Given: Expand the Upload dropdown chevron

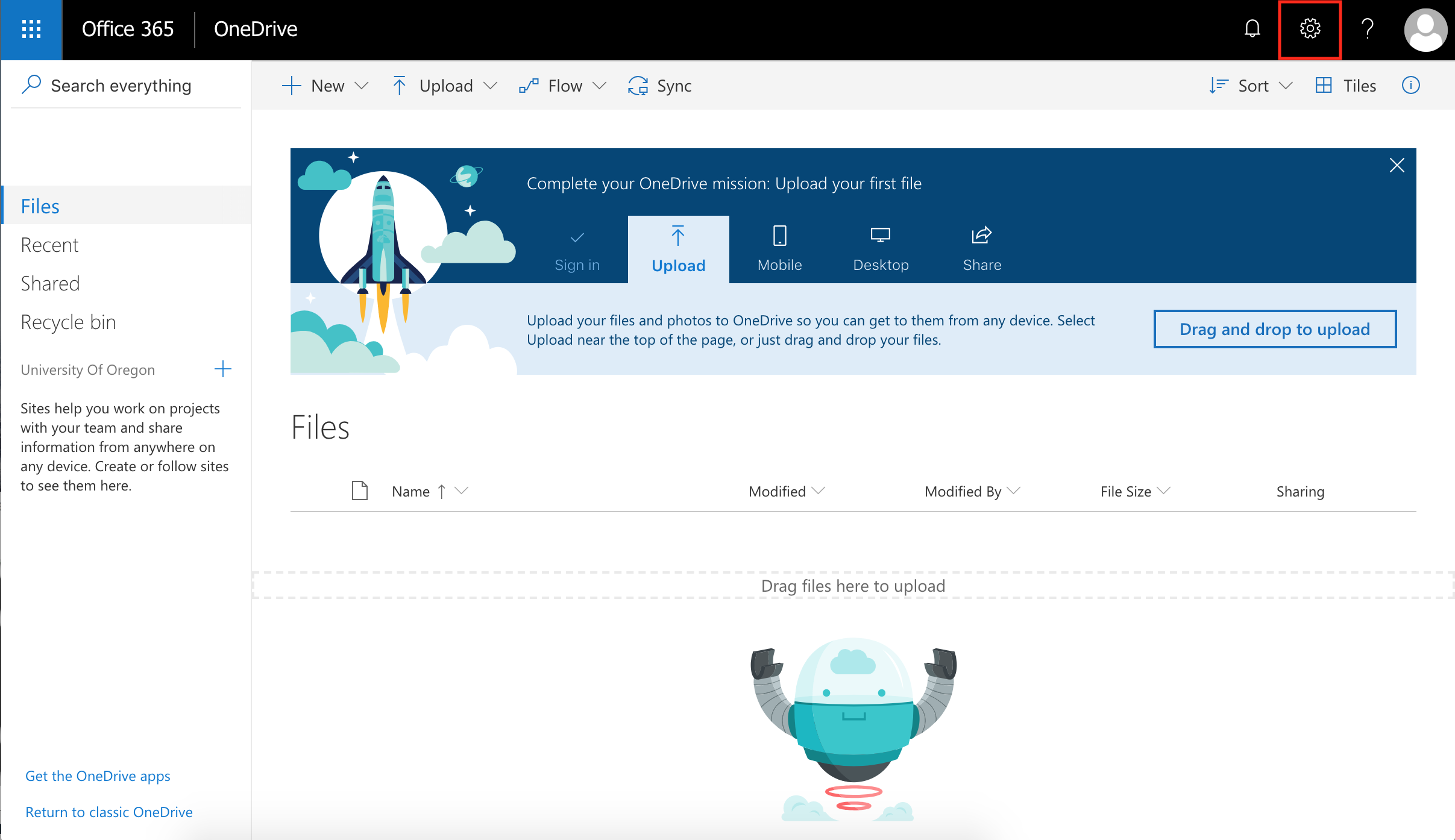Looking at the screenshot, I should tap(491, 86).
